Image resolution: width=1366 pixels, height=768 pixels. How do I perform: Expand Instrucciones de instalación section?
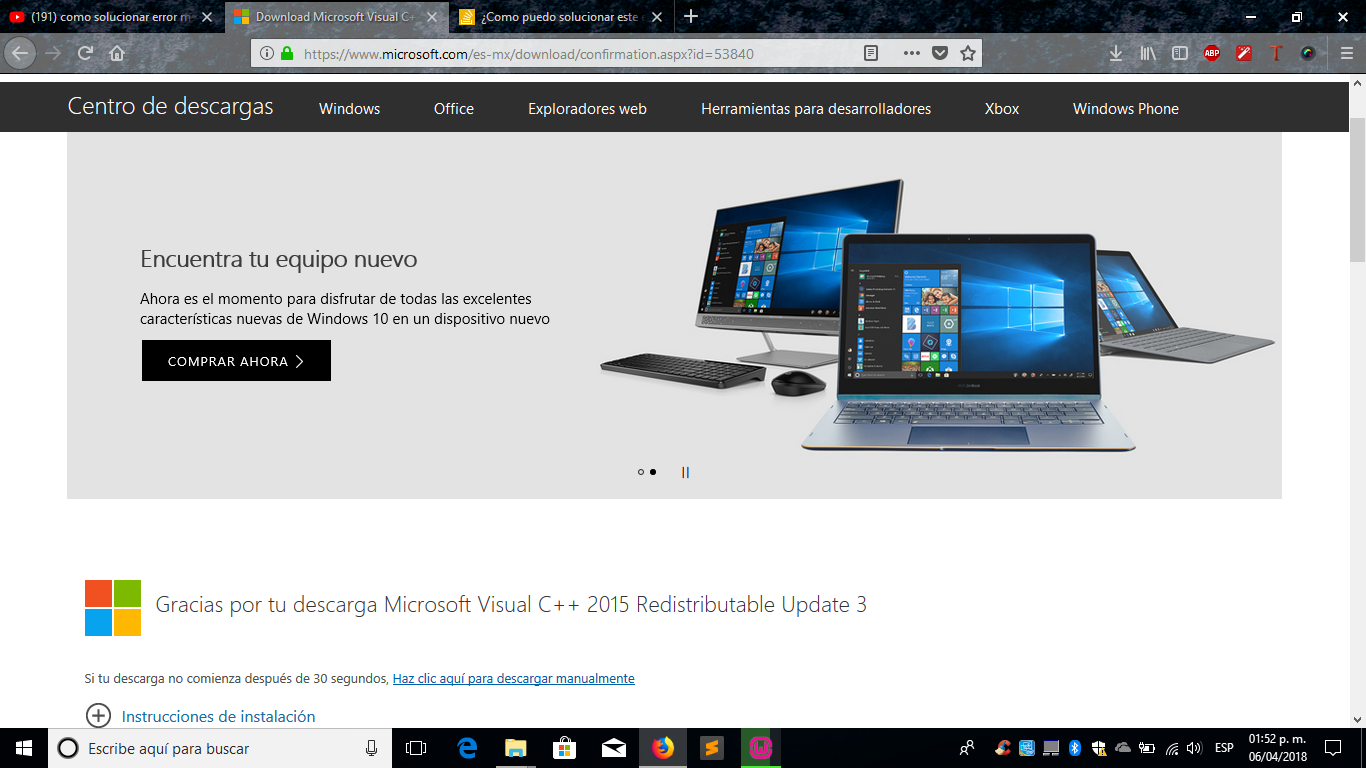click(200, 716)
